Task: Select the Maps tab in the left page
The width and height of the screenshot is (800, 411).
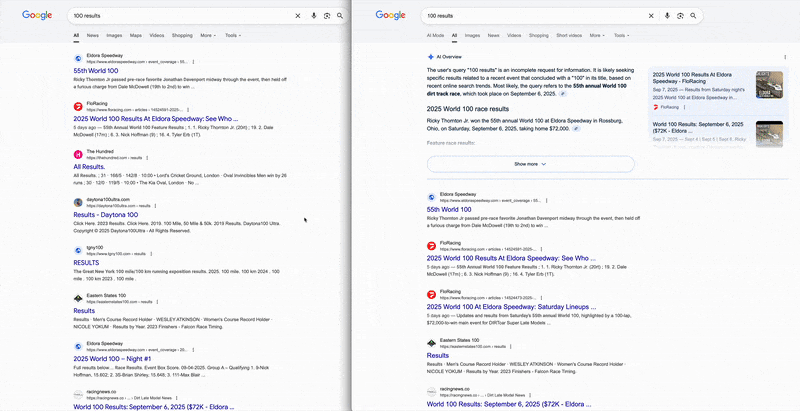Action: tap(135, 35)
